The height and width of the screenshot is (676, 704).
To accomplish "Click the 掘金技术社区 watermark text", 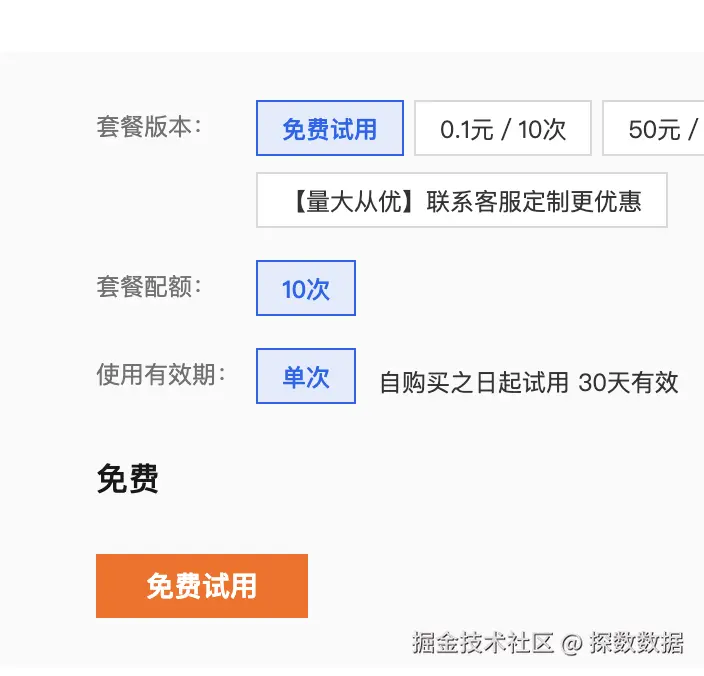I will coord(483,642).
